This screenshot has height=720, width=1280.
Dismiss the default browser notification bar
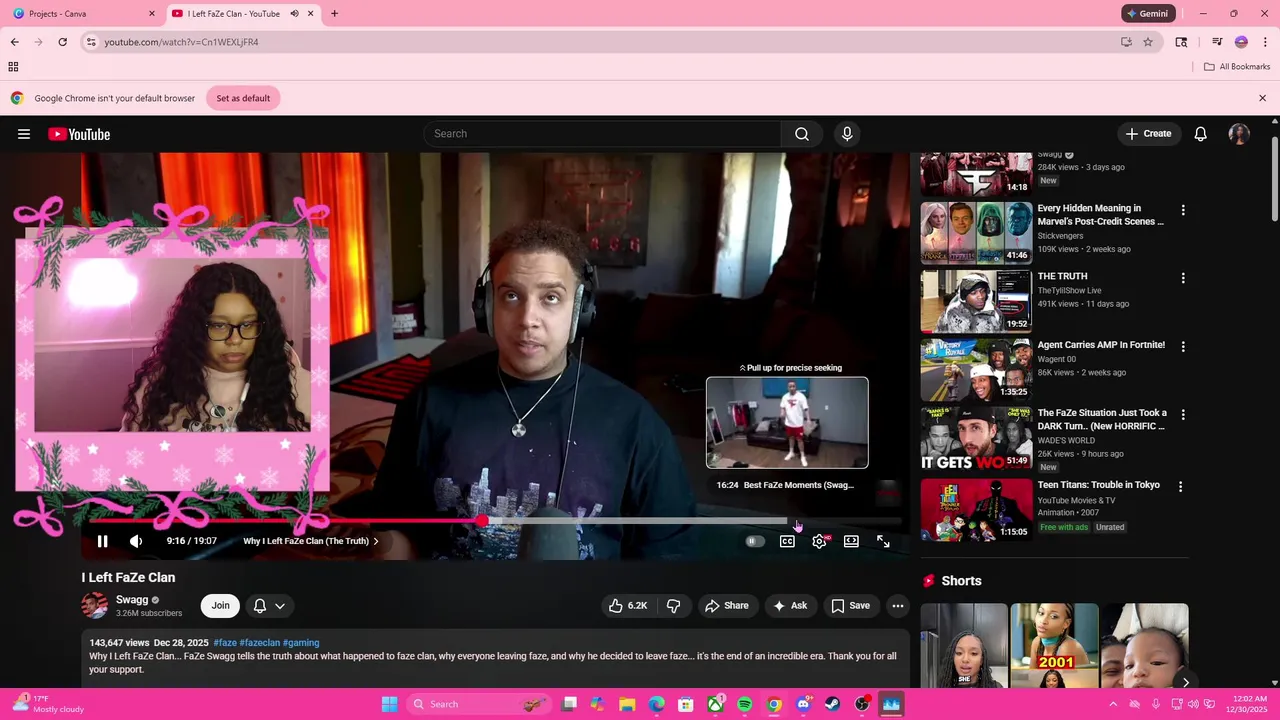[x=1262, y=98]
